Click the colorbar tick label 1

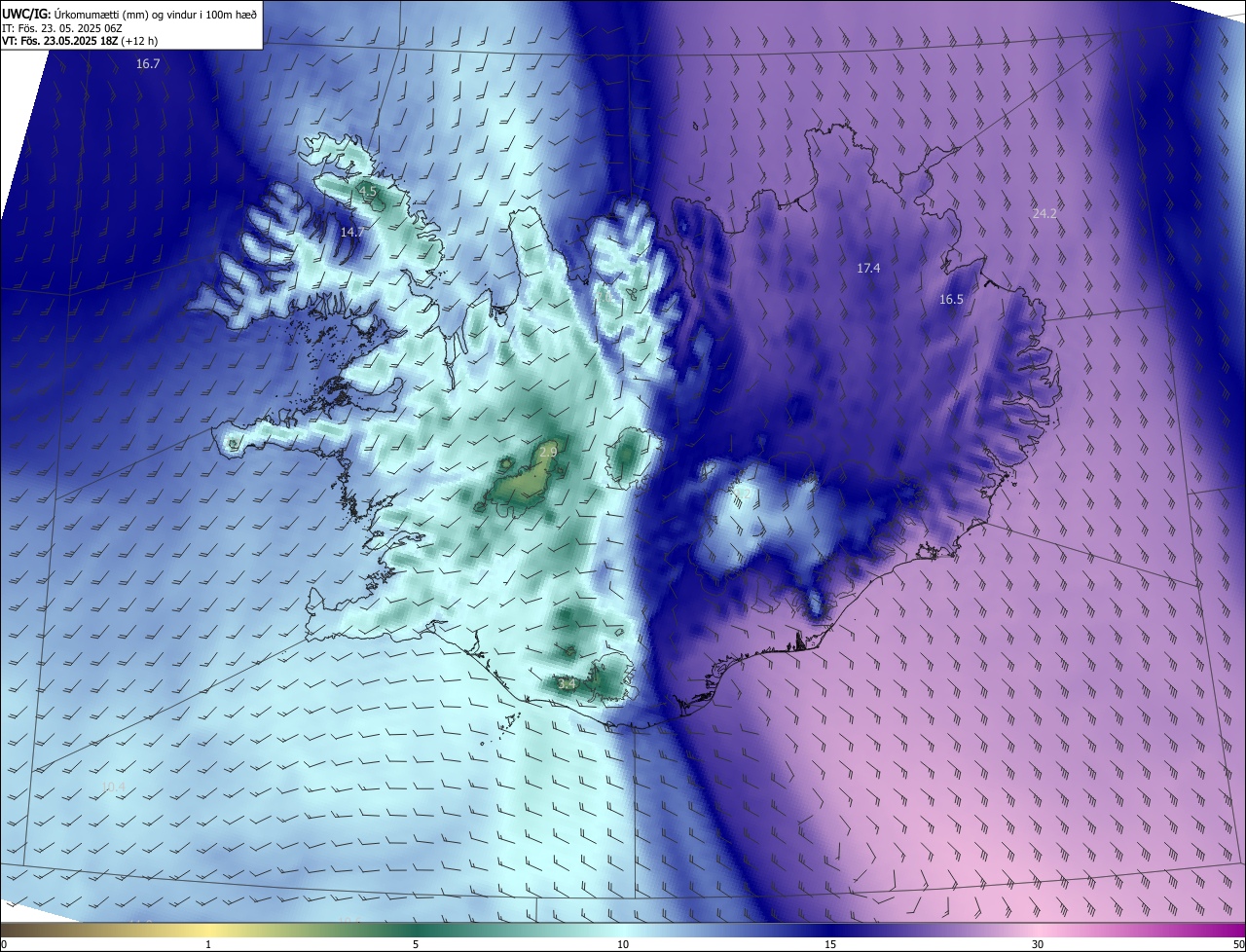point(208,945)
